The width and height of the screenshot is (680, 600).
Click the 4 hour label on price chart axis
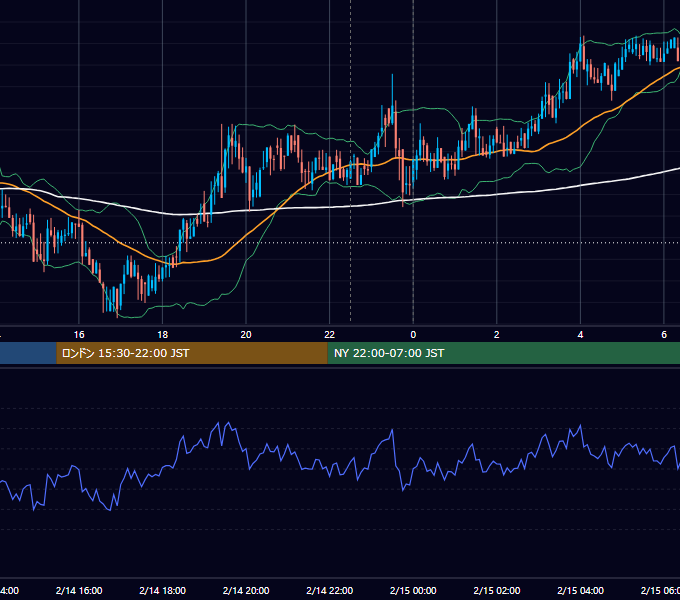point(580,334)
